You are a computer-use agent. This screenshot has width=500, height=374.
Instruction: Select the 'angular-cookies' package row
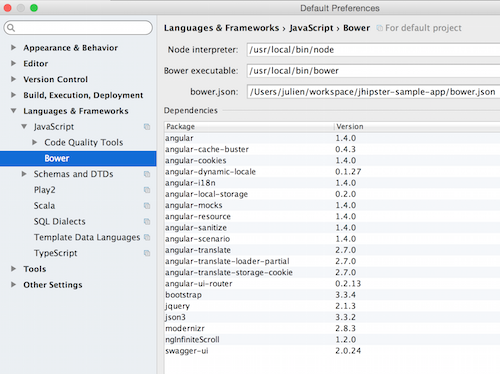(332, 160)
